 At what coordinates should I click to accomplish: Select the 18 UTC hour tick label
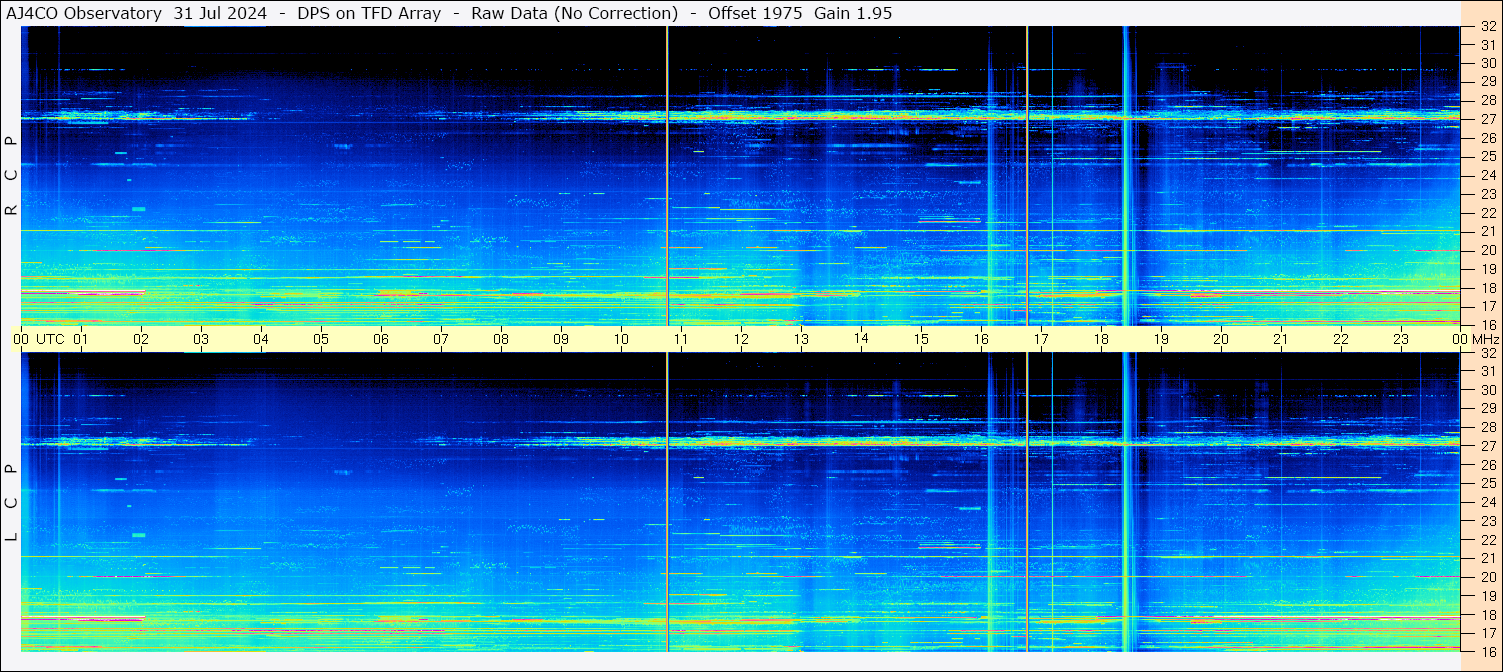coord(1101,339)
